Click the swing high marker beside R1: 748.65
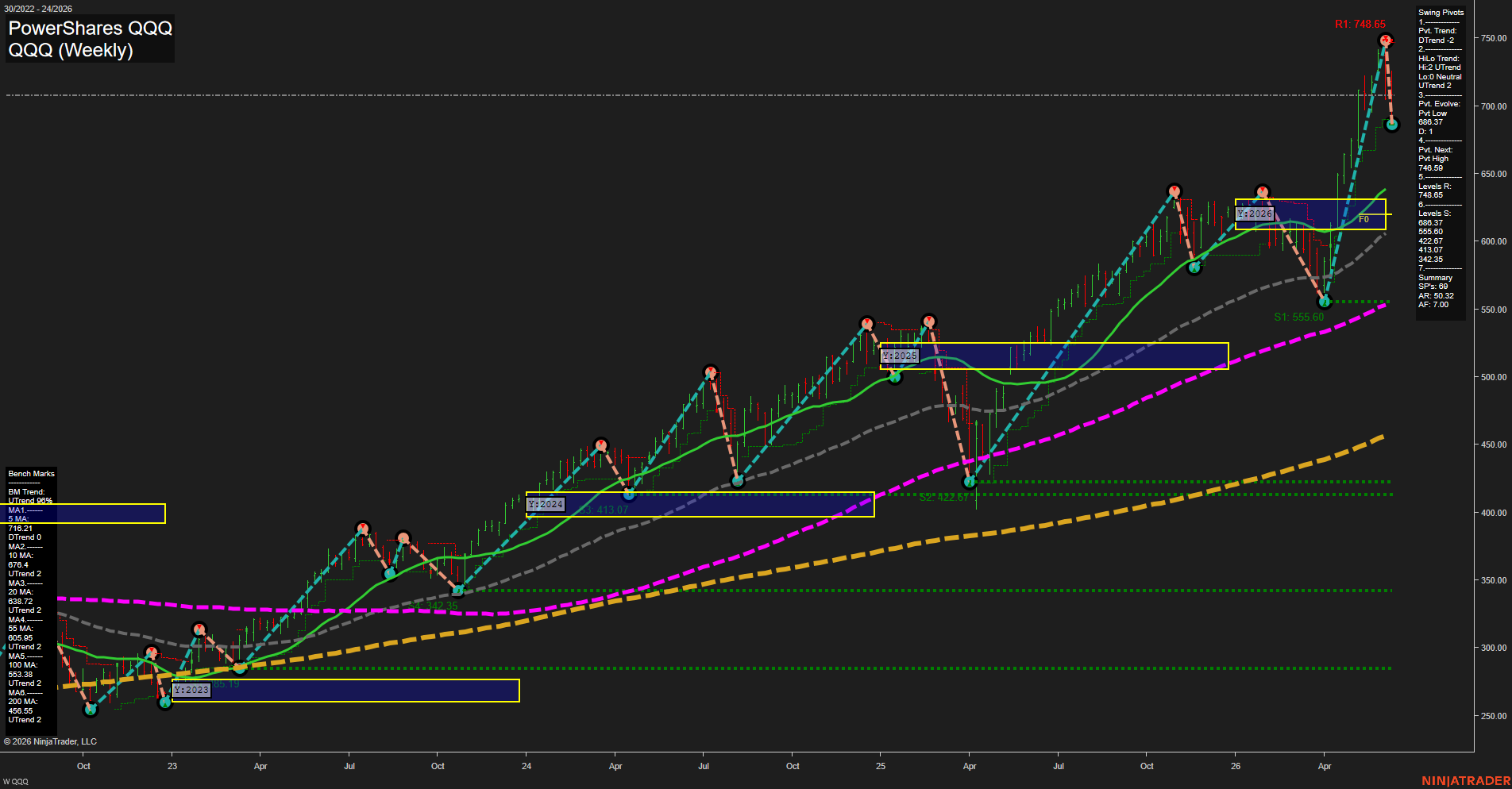This screenshot has width=1512, height=789. pyautogui.click(x=1385, y=40)
